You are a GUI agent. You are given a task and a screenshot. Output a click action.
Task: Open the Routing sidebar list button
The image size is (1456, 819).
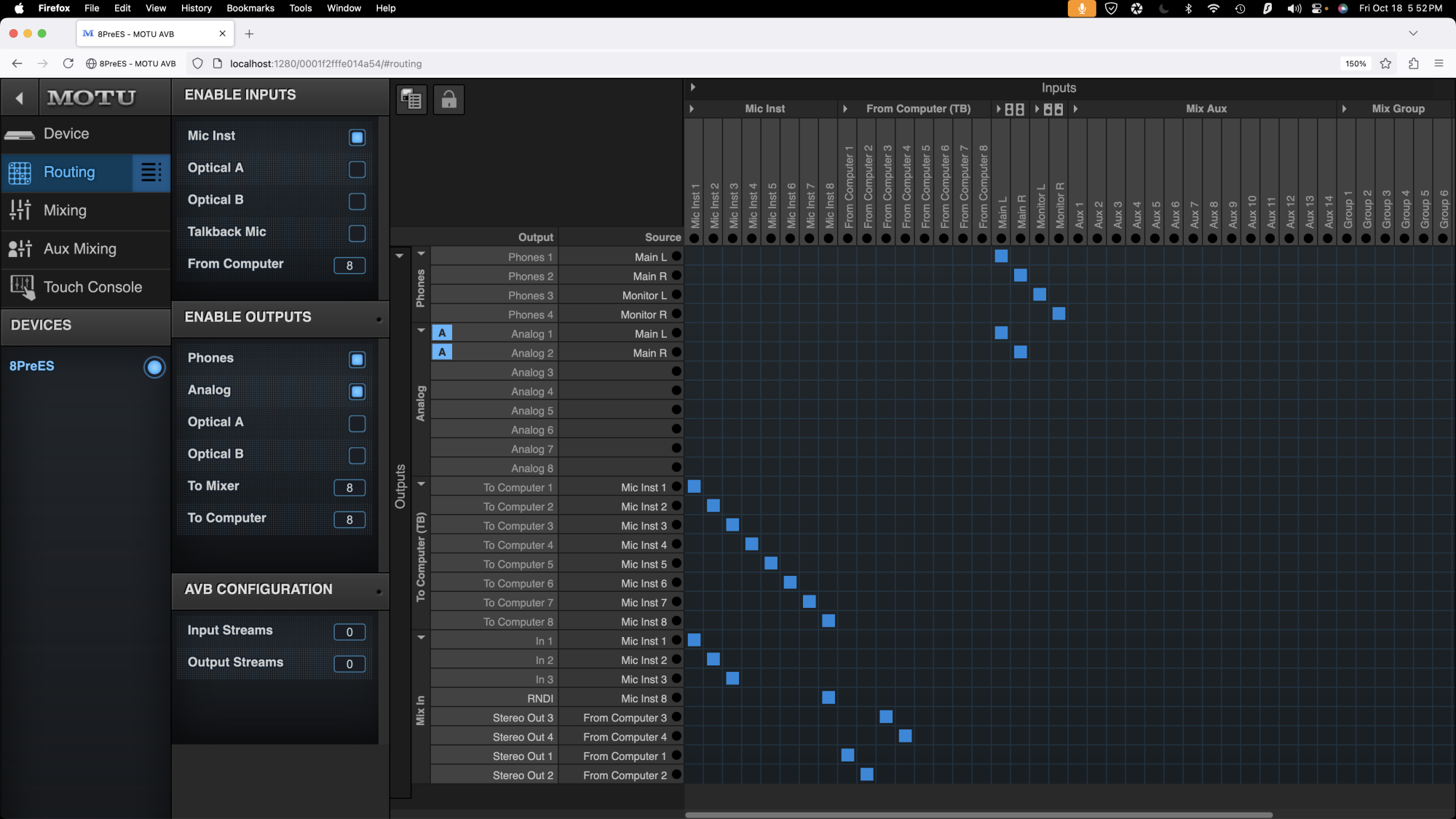151,173
